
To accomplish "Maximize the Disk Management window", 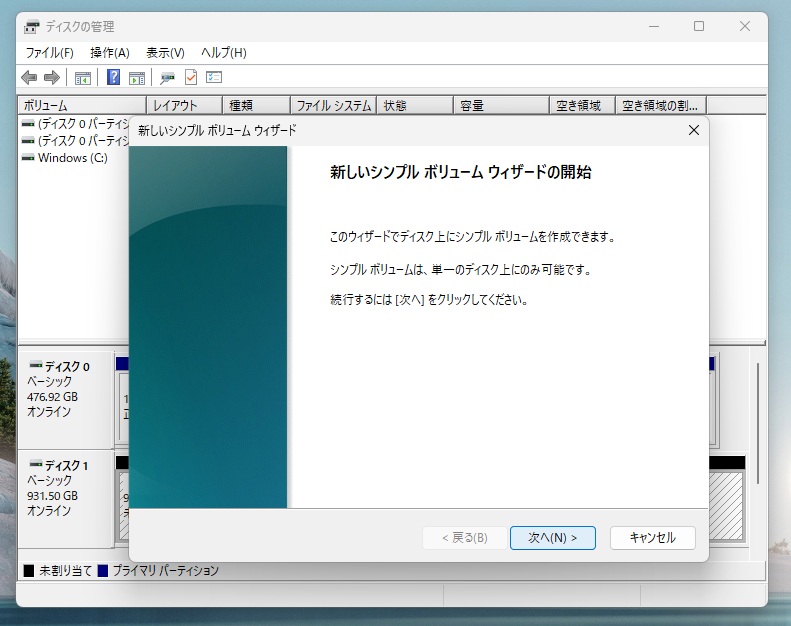I will point(699,26).
